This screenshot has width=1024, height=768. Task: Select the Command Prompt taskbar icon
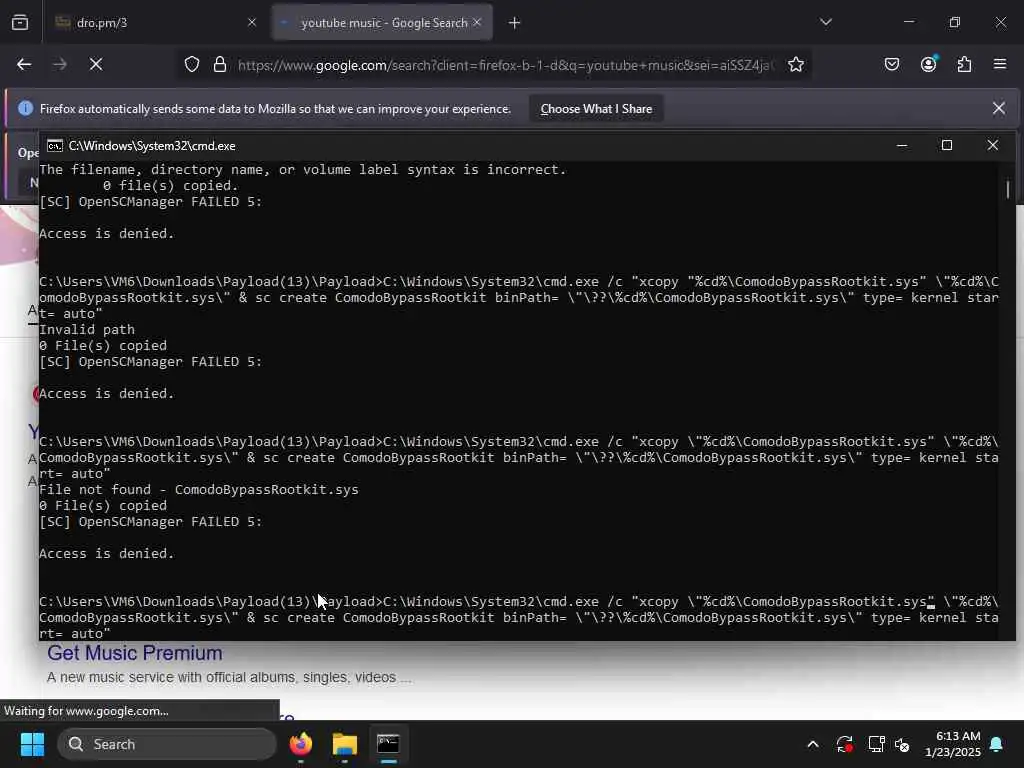389,744
